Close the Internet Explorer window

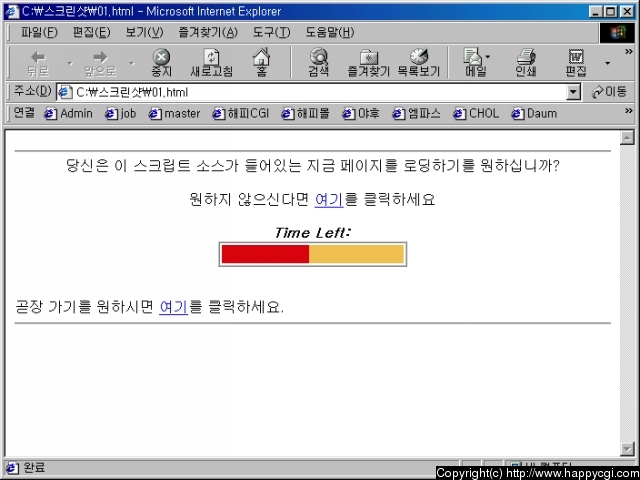point(627,11)
